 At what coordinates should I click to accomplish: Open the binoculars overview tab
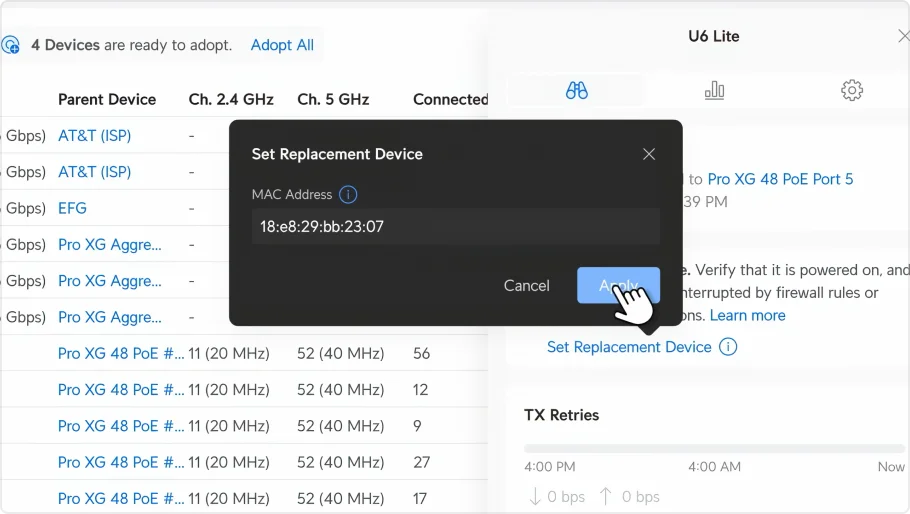(x=576, y=90)
